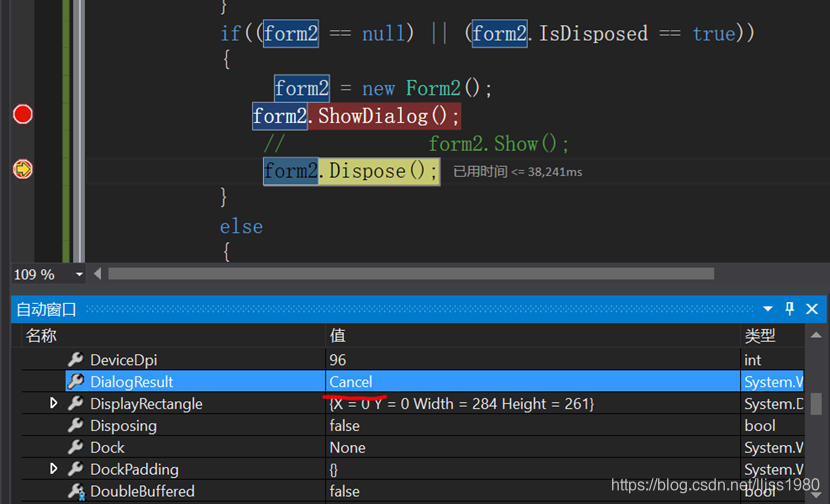Viewport: 830px width, 504px height.
Task: Click the false value of Disposing
Action: pos(345,426)
